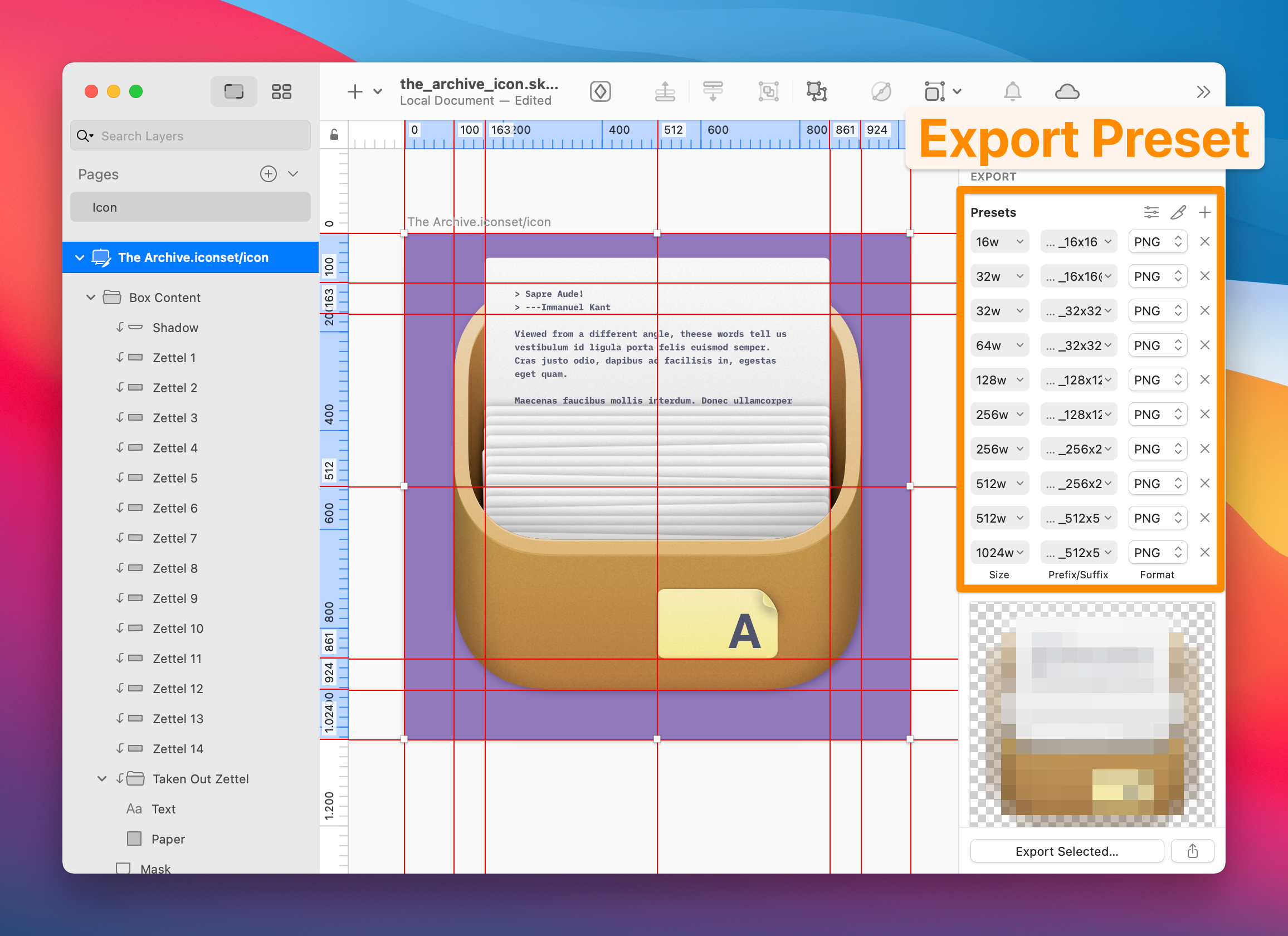This screenshot has width=1288, height=936.
Task: Select the layer list view toggle
Action: click(x=233, y=91)
